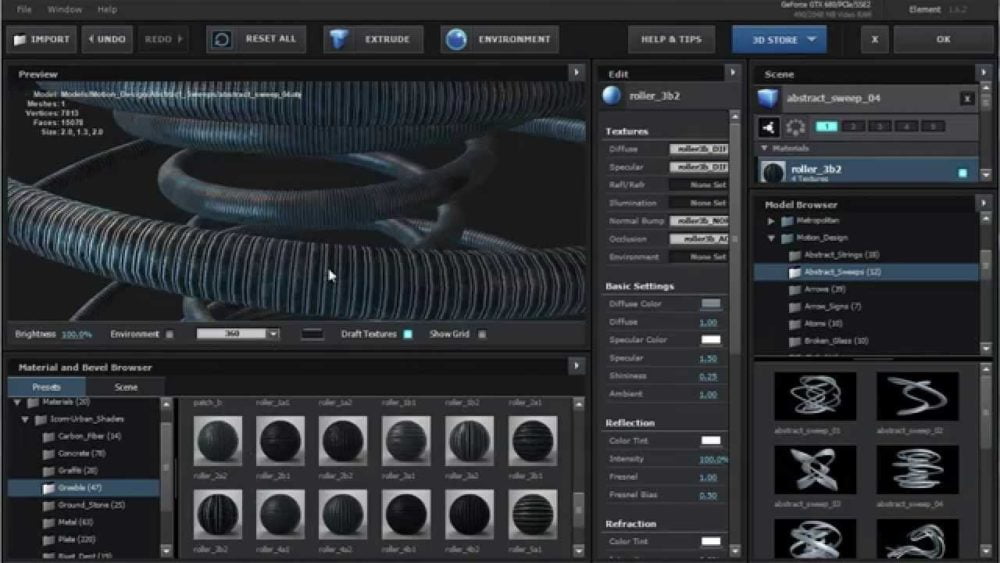Select group 1 button in Scene panel
This screenshot has width=1000, height=563.
[827, 127]
